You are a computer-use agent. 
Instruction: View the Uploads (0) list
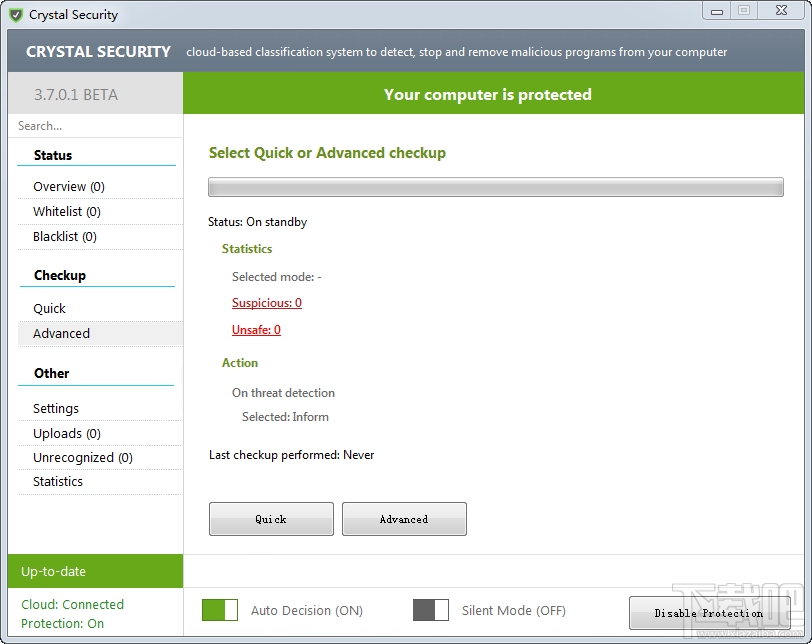(62, 432)
